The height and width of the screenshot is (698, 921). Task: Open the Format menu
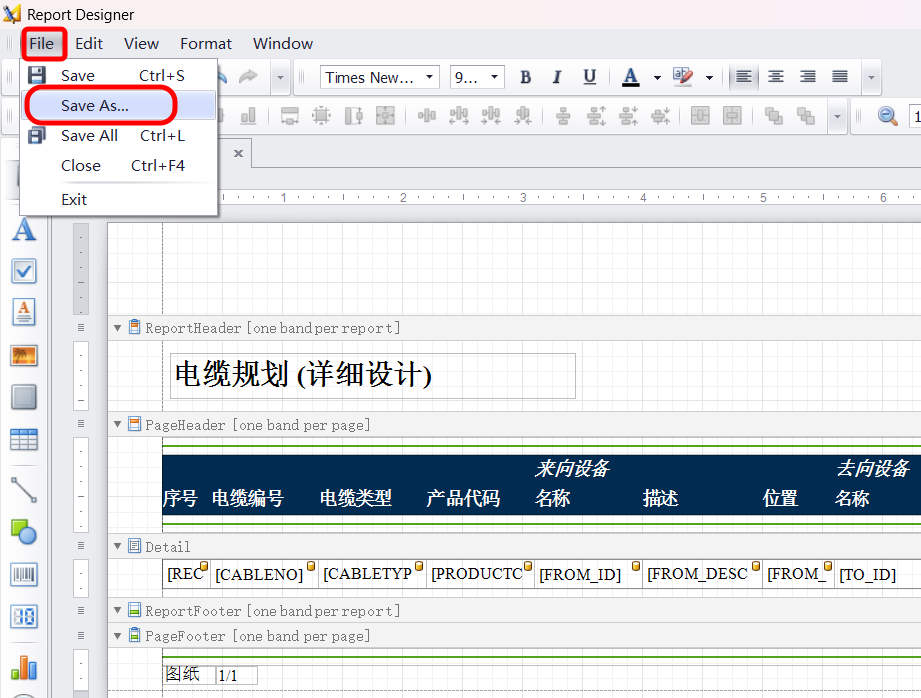pyautogui.click(x=206, y=44)
